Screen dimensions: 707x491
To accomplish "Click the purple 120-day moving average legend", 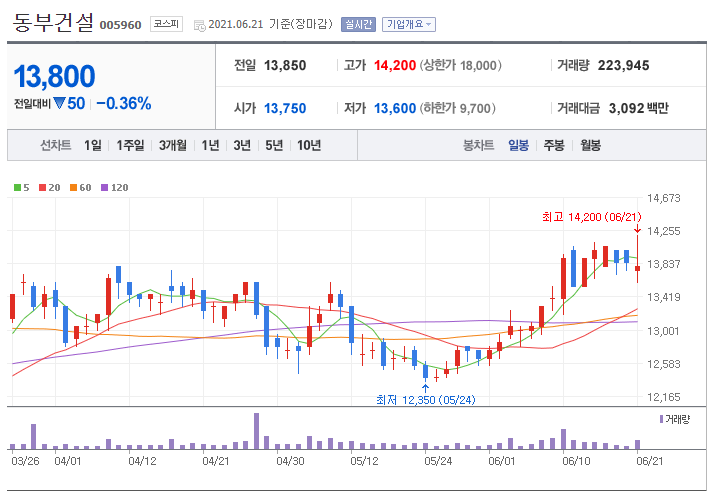I will tap(115, 187).
